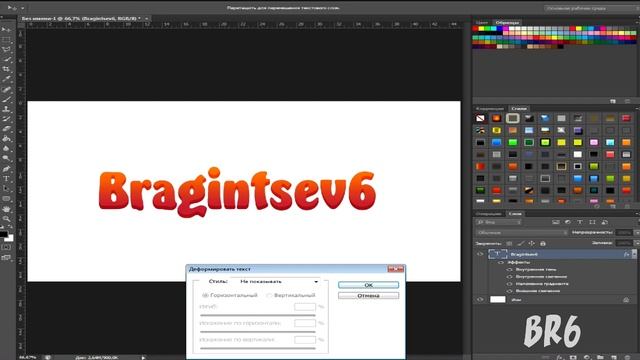Collapse effects list via fx arrow on Bragintsev6

(634, 254)
